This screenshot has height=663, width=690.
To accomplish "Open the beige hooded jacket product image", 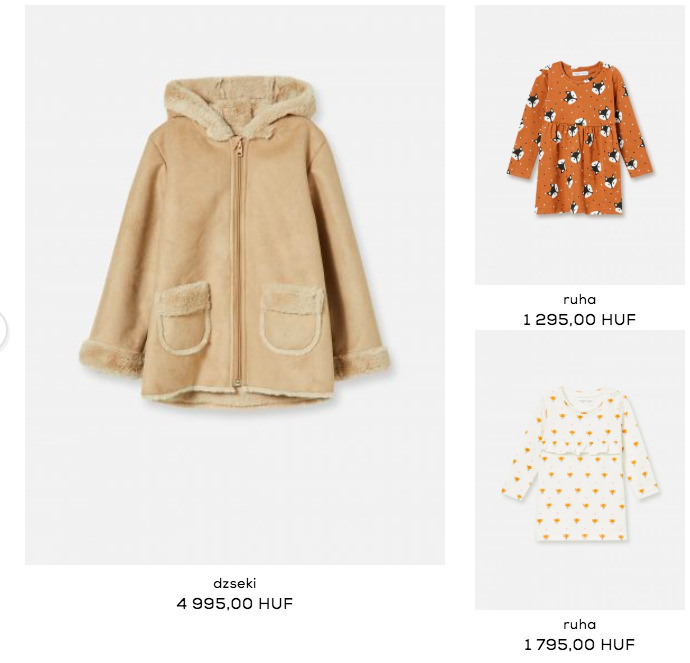I will click(235, 285).
